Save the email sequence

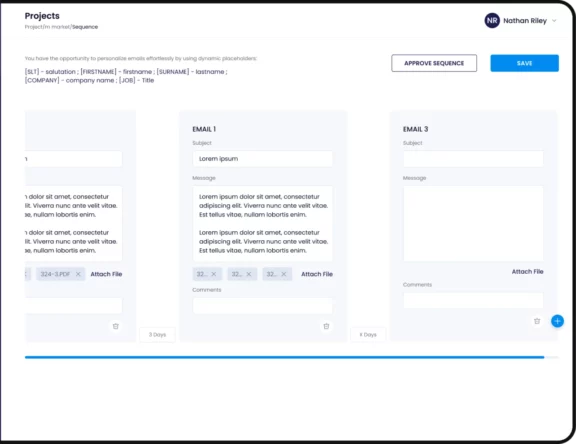525,63
